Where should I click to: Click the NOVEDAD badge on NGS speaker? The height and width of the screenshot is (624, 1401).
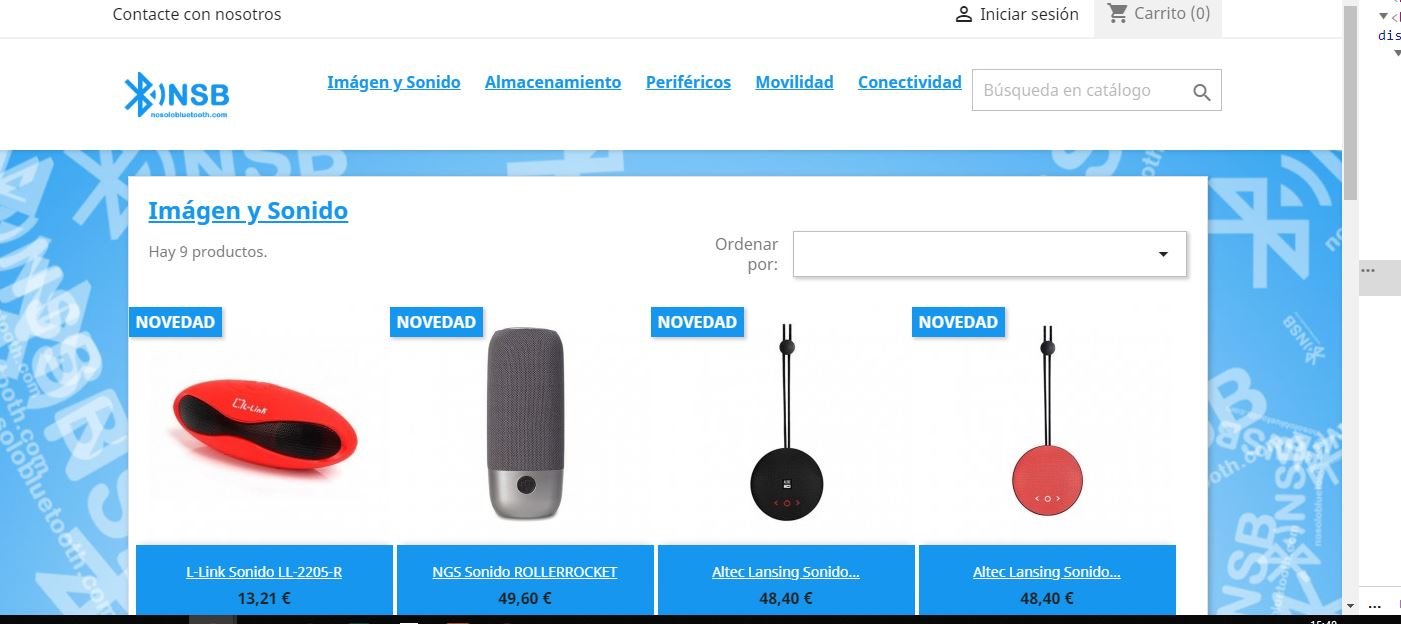pyautogui.click(x=436, y=322)
